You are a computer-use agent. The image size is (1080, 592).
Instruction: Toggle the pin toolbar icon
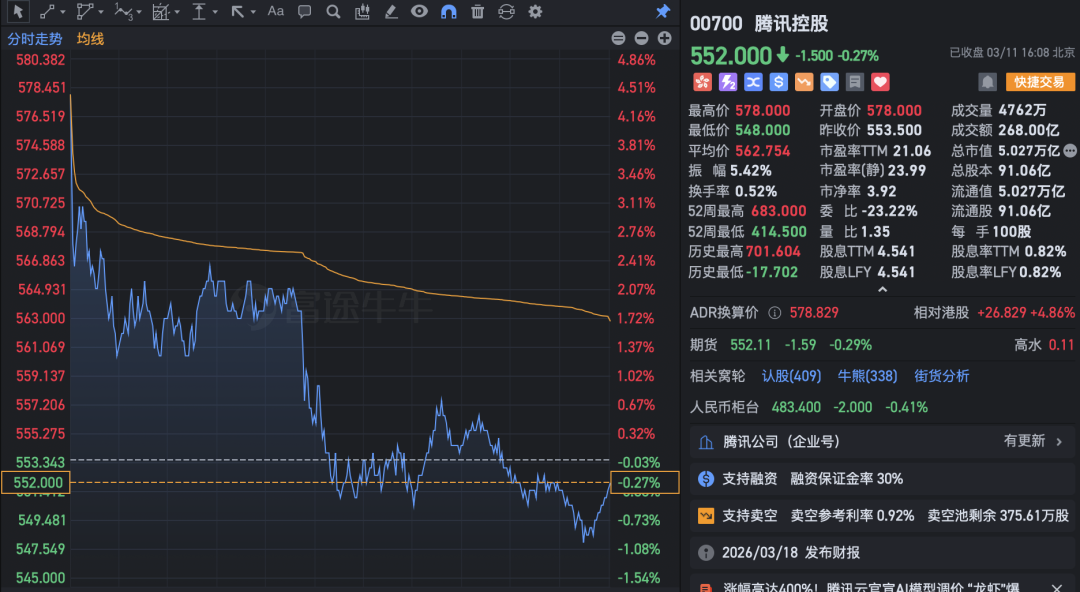[663, 12]
